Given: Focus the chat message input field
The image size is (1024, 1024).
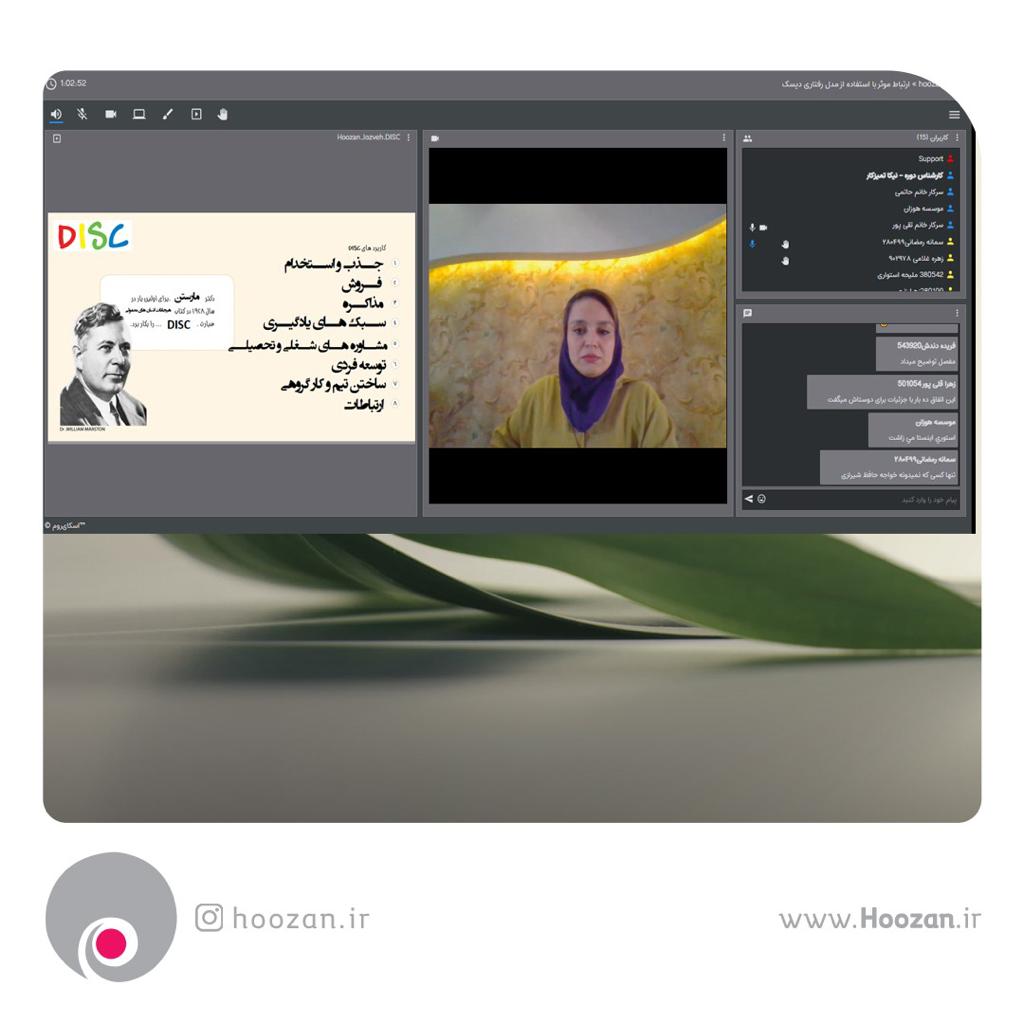Looking at the screenshot, I should point(863,500).
